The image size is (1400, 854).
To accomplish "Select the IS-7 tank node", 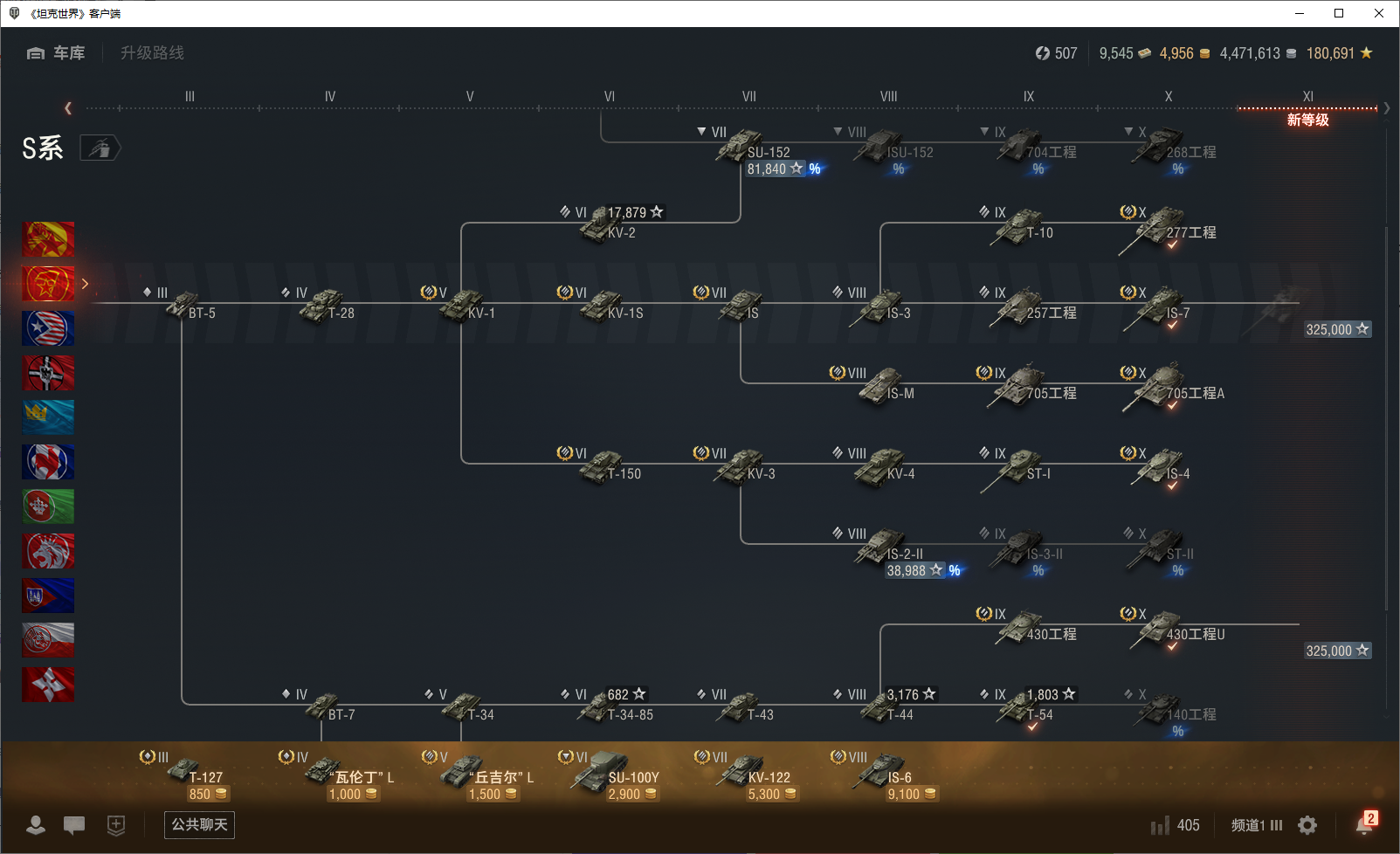I will [x=1158, y=311].
